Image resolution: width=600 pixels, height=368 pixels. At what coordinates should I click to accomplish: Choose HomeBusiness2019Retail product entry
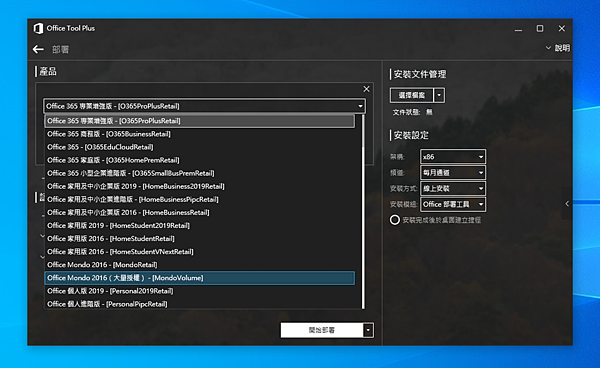click(199, 186)
